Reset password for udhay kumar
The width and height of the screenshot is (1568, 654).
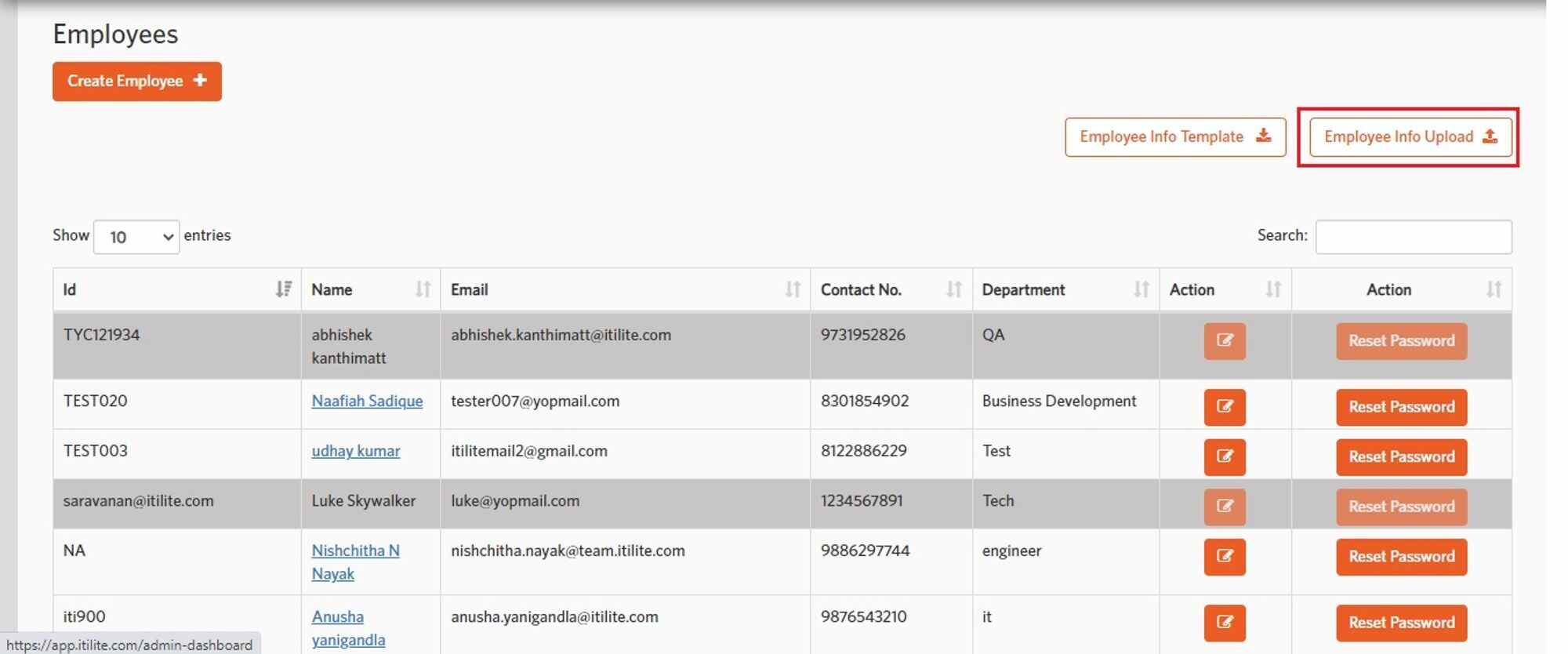click(1401, 456)
